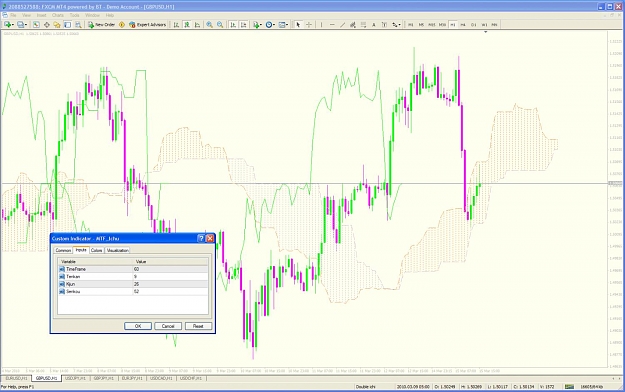Open the Insert menu
The image size is (625, 392).
tap(41, 15)
